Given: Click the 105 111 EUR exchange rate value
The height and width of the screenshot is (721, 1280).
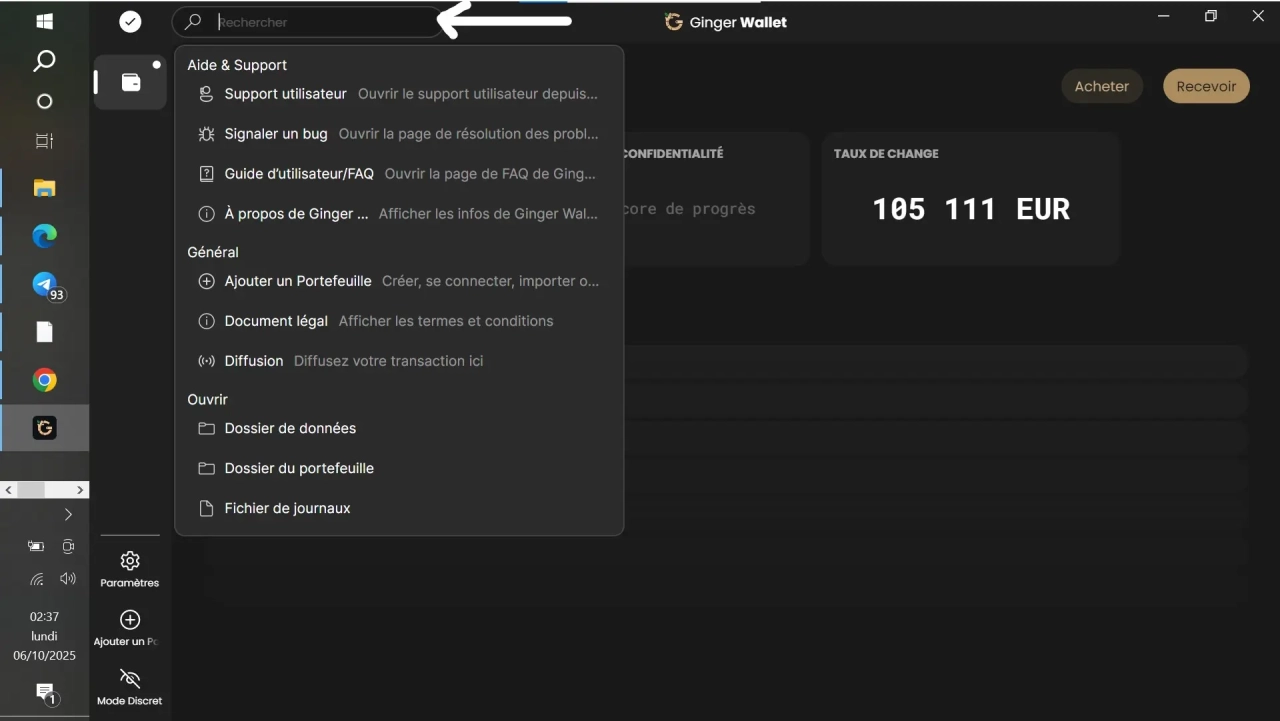Looking at the screenshot, I should pyautogui.click(x=971, y=209).
